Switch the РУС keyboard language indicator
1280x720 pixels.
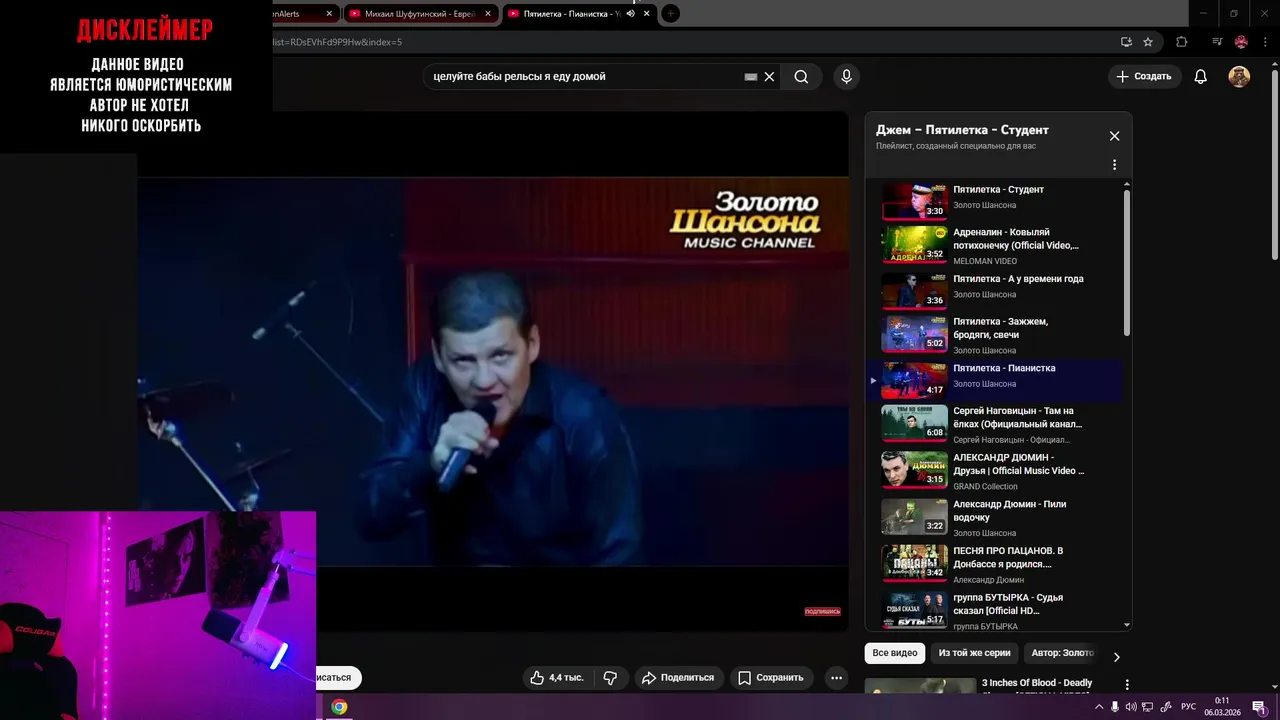click(1188, 707)
